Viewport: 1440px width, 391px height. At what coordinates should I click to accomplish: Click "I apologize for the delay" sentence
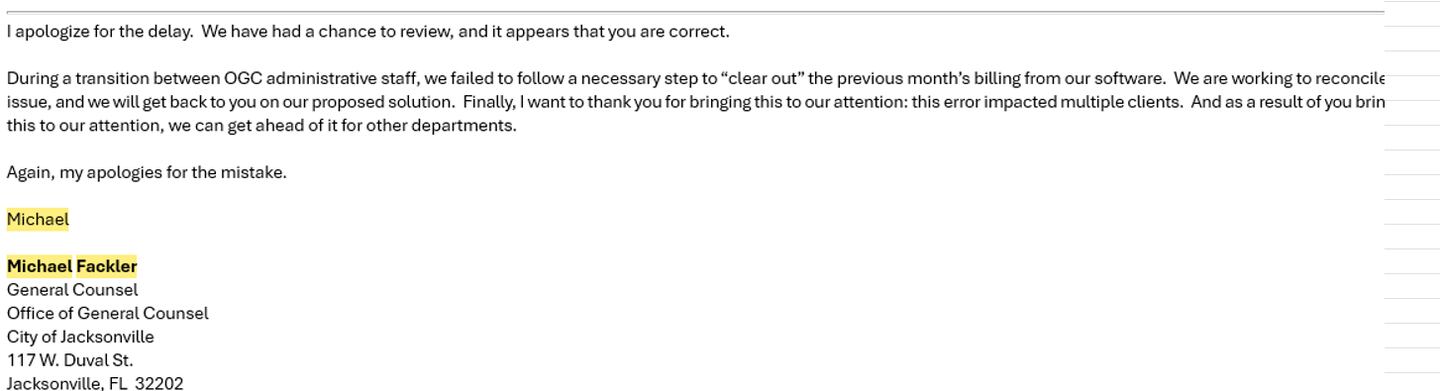tap(99, 31)
